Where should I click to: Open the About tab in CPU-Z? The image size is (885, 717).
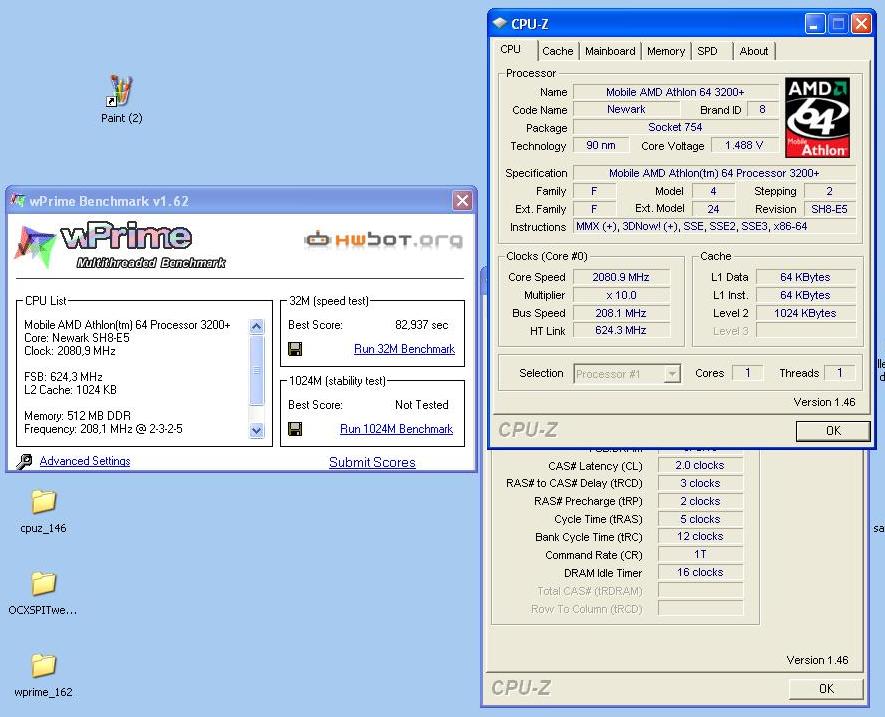(x=754, y=51)
